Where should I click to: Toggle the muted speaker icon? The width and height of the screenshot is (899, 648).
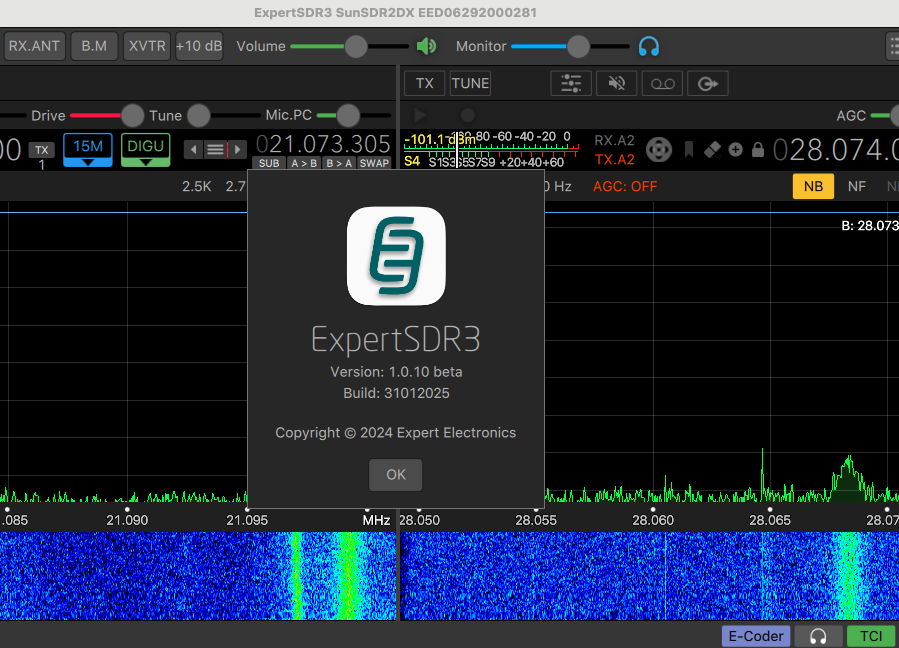pyautogui.click(x=616, y=84)
